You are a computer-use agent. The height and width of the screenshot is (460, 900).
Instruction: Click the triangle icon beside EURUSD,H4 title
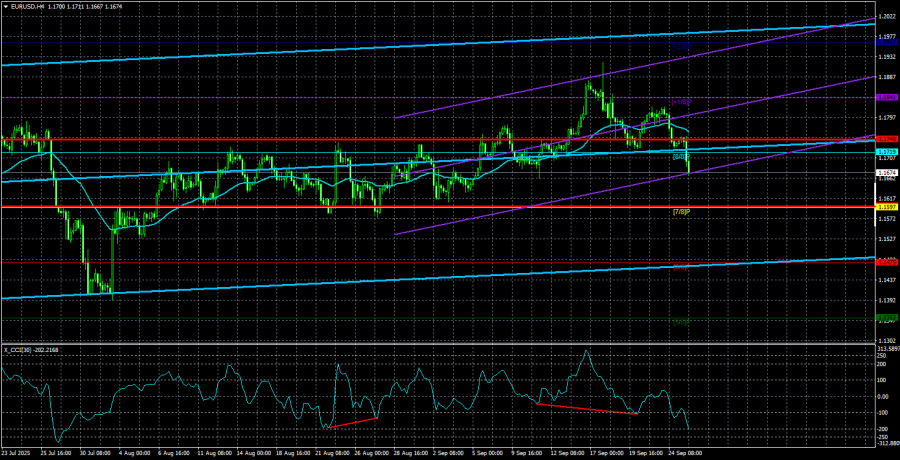5,5
